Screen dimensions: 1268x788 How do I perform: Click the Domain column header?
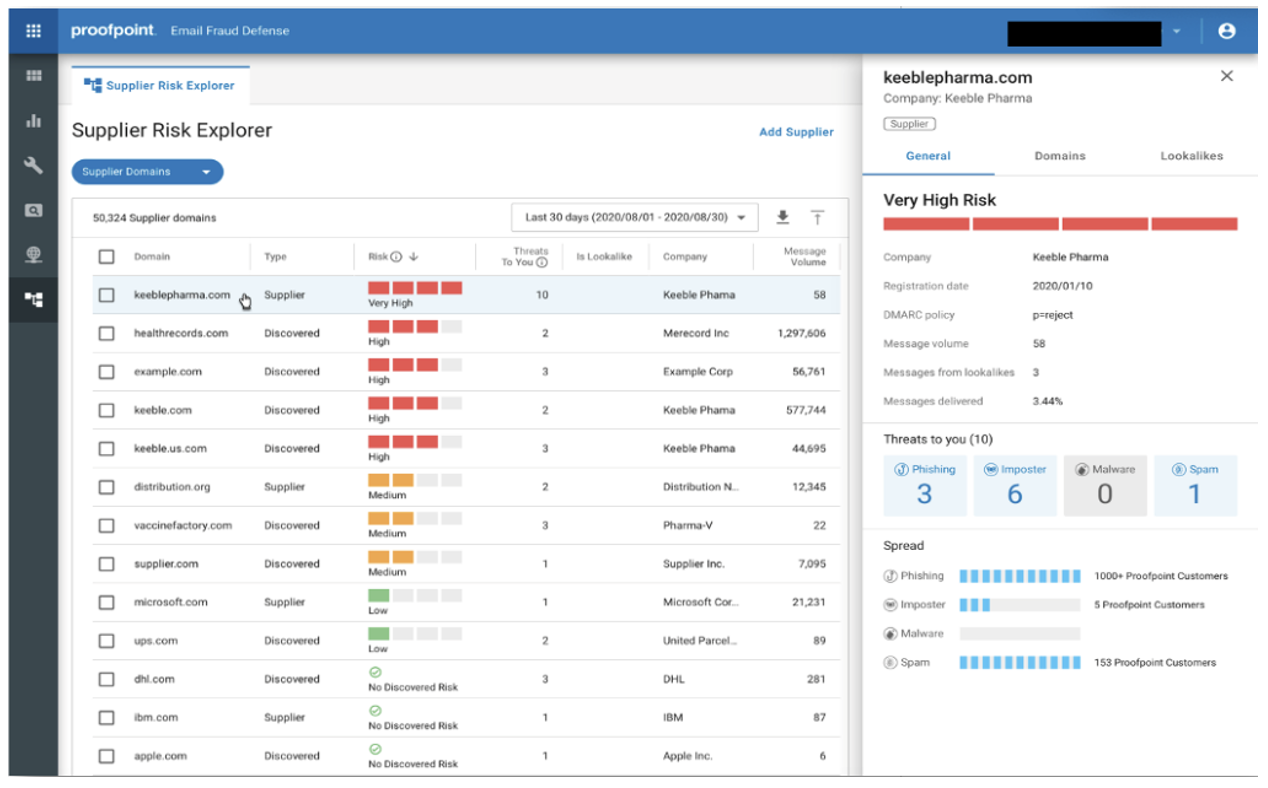152,257
